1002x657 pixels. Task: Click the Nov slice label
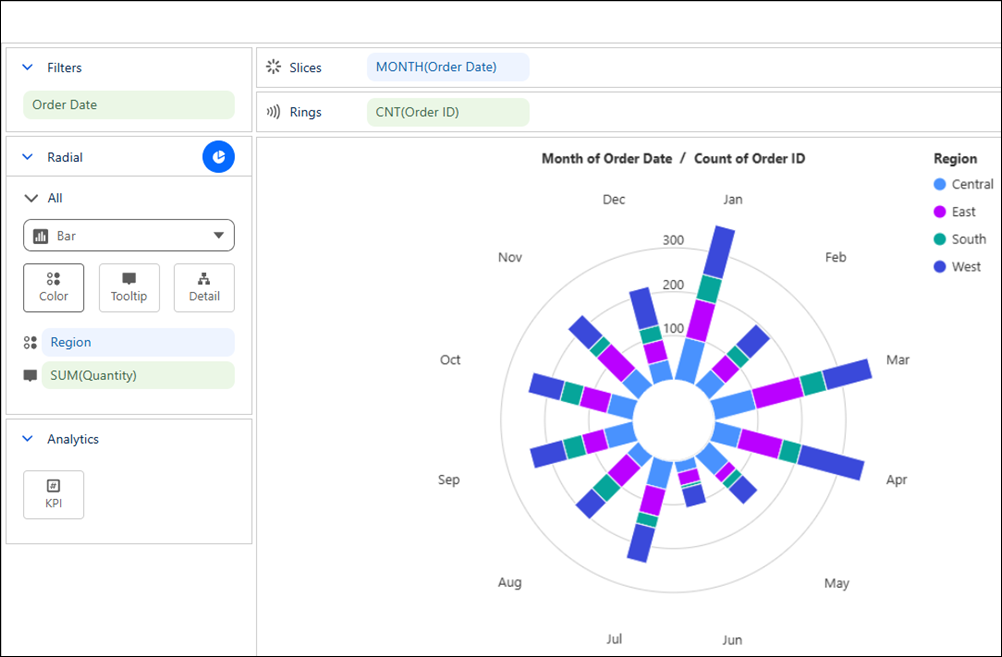510,257
